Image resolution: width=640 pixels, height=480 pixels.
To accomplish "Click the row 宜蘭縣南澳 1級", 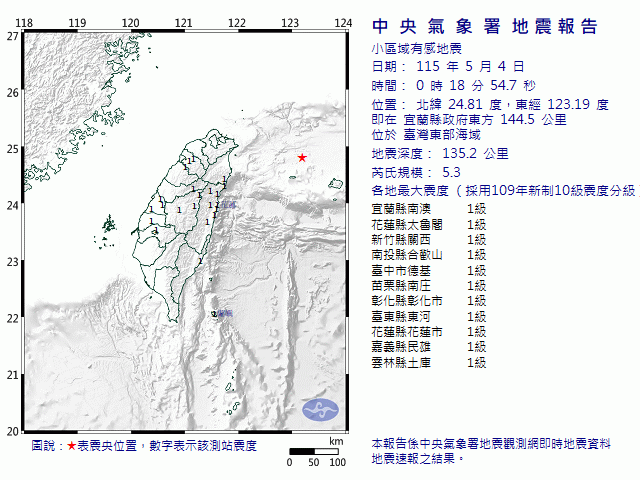I will click(429, 209).
